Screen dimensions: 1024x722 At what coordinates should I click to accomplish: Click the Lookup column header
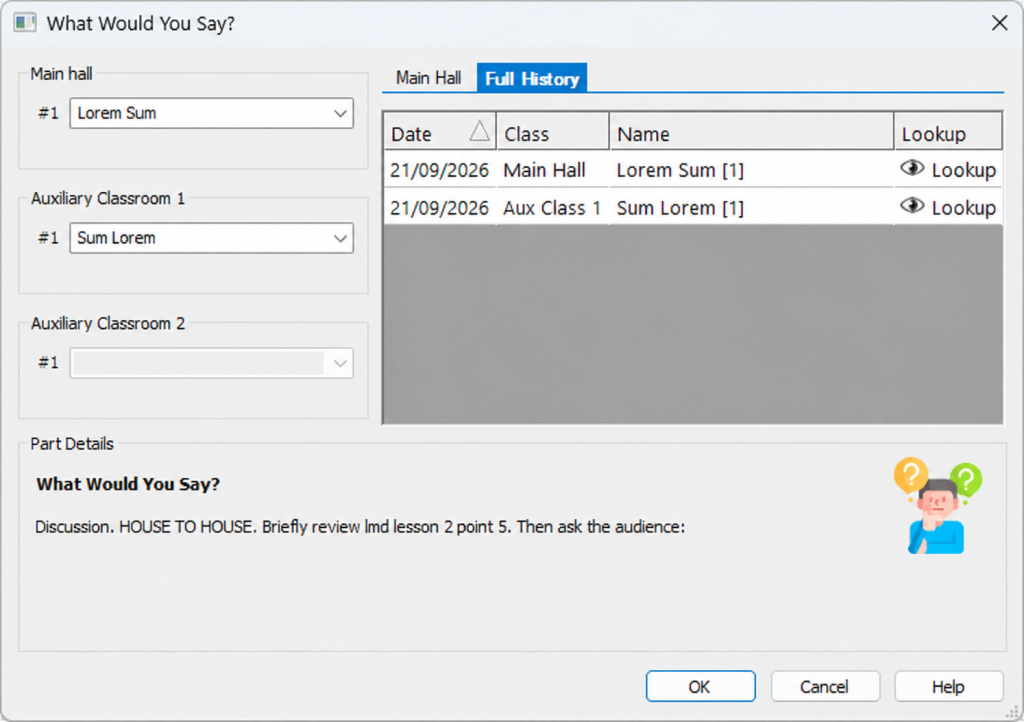(948, 132)
